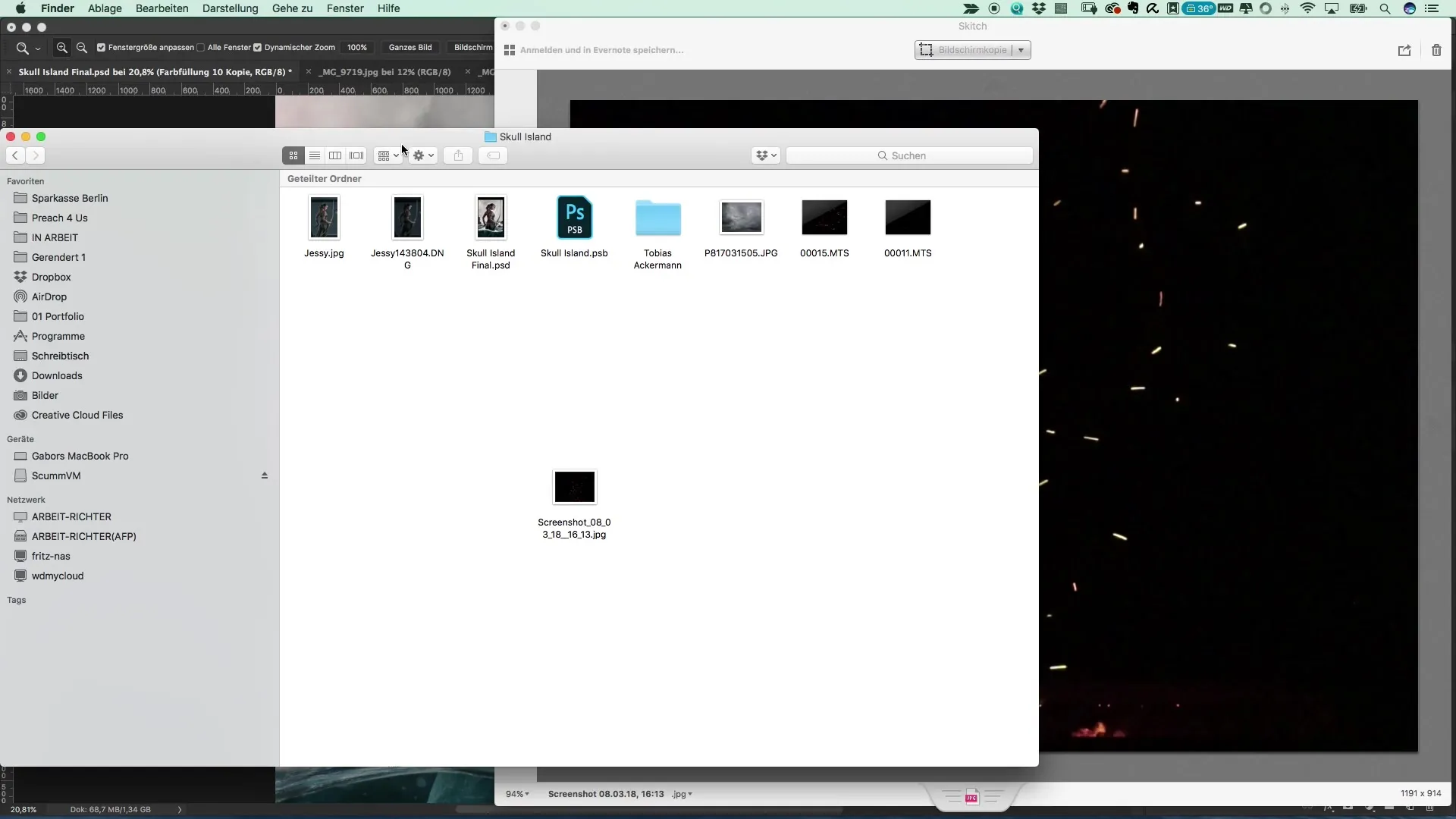Select the 00015.MTS video file
The image size is (1456, 819).
tap(824, 227)
